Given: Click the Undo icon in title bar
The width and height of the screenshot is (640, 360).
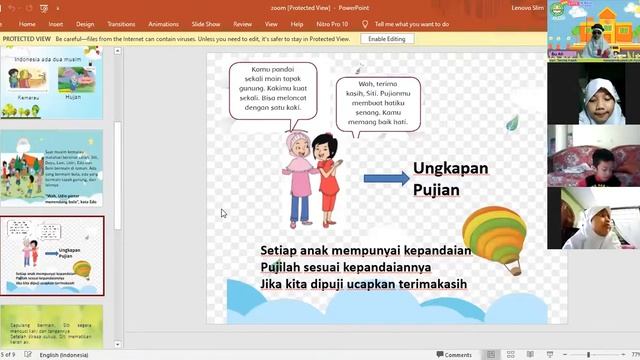Looking at the screenshot, I should click(11, 8).
